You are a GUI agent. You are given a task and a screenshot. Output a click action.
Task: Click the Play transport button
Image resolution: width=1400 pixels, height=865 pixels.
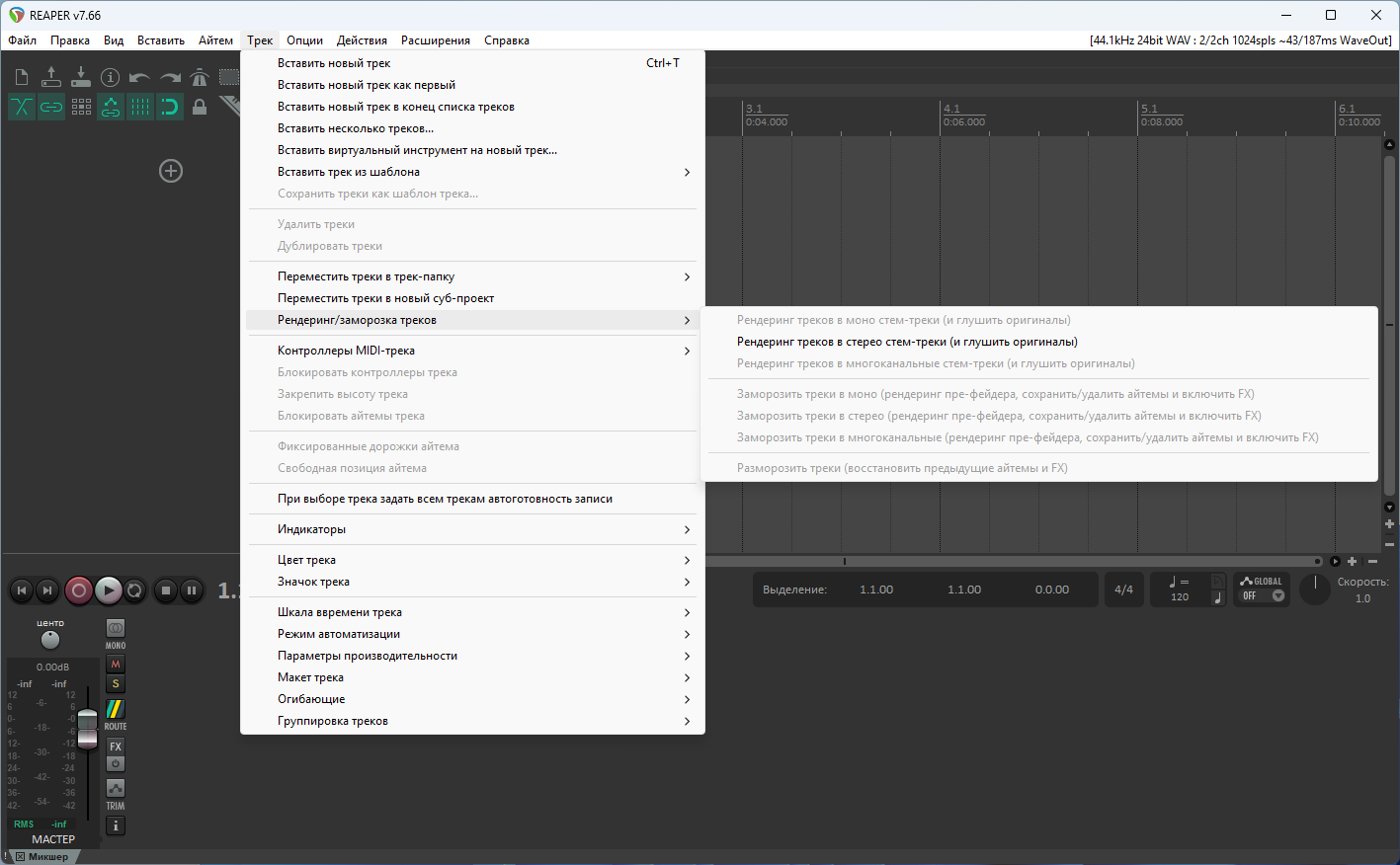(x=109, y=590)
